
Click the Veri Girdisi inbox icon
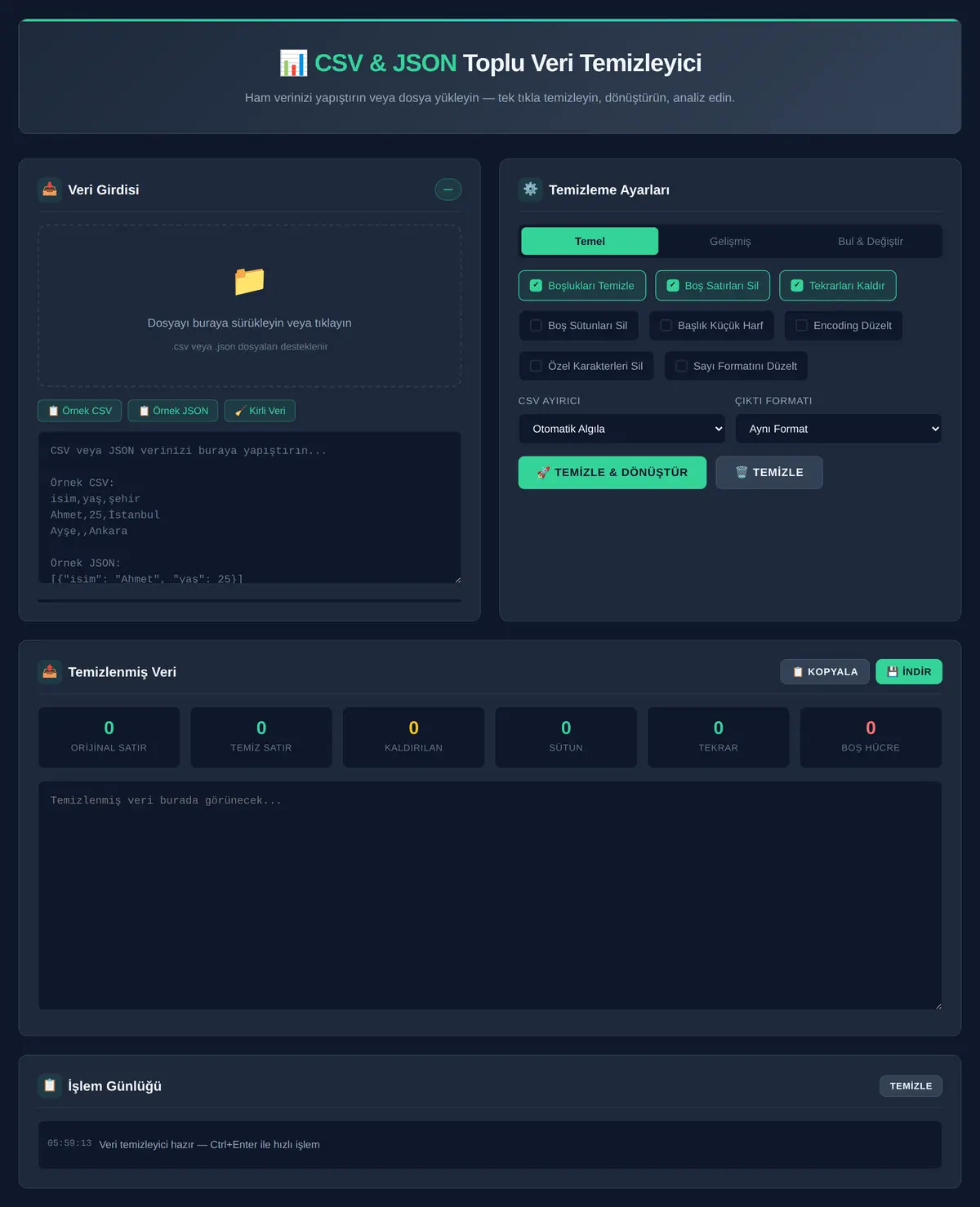point(50,189)
